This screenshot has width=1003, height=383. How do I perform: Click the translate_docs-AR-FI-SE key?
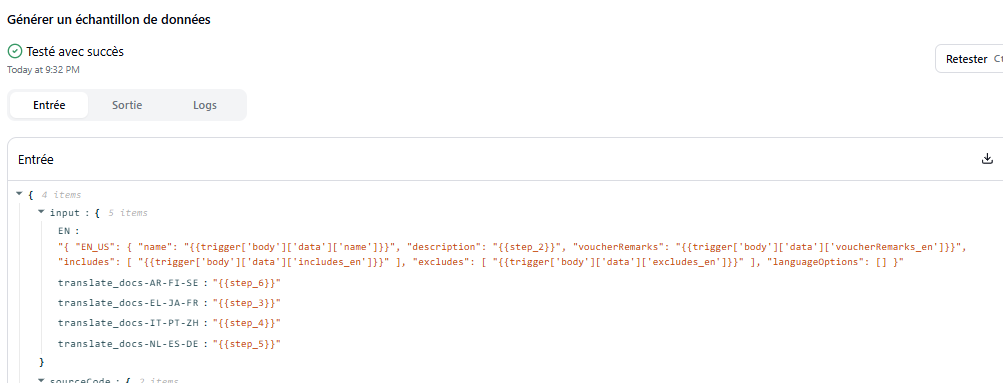pos(128,283)
